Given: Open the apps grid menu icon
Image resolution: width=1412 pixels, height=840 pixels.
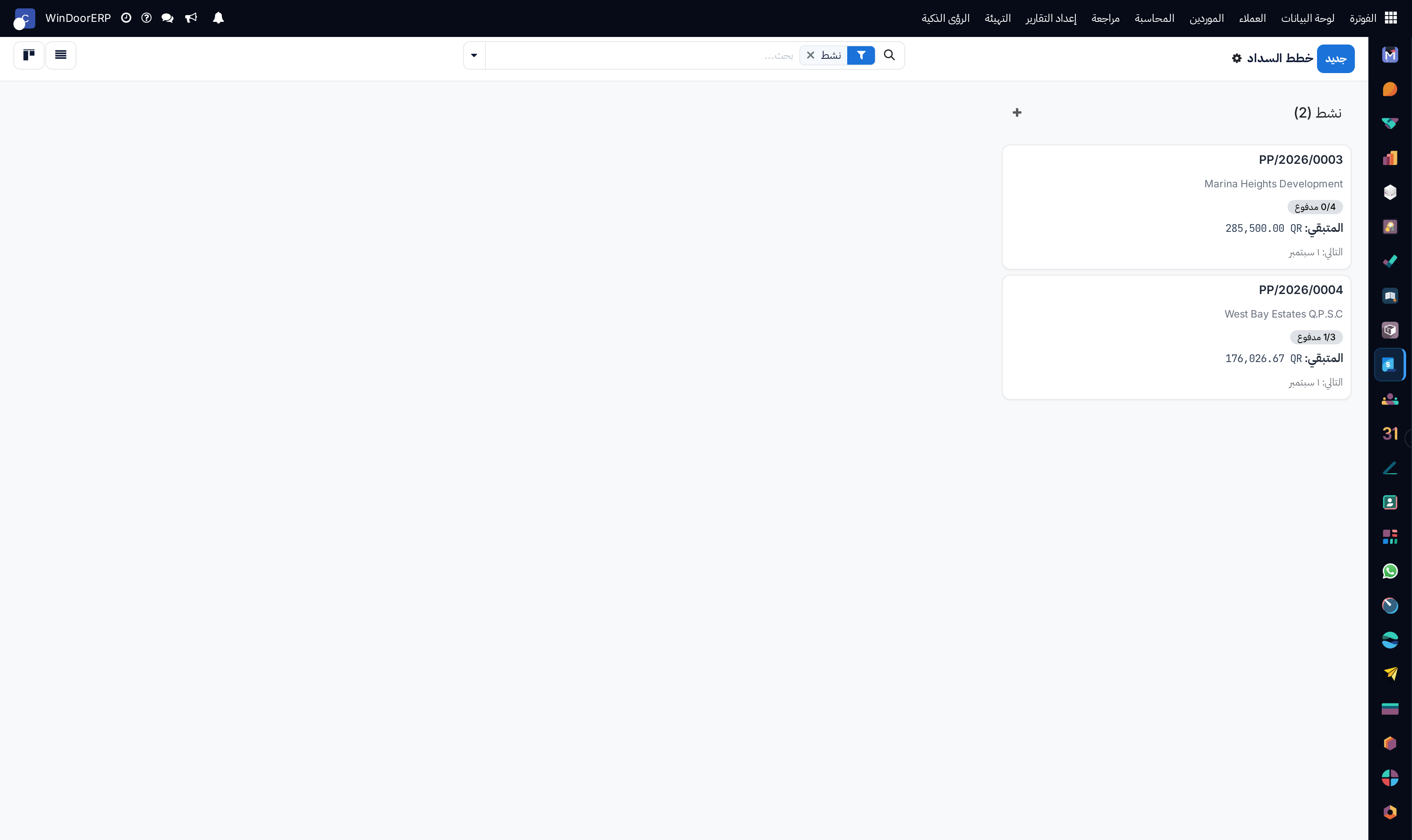Looking at the screenshot, I should click(1391, 18).
